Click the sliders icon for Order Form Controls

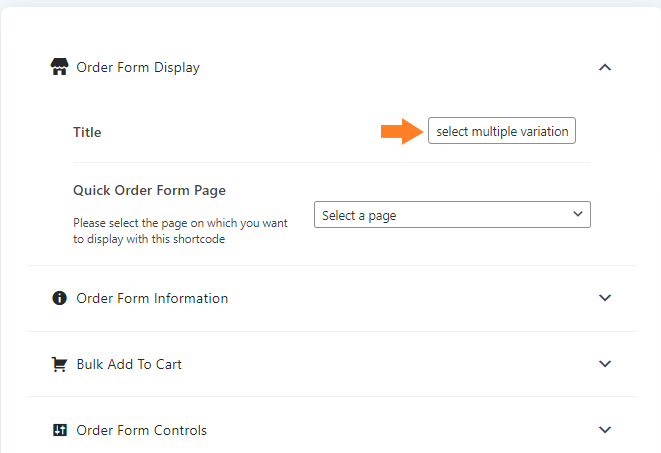click(59, 430)
